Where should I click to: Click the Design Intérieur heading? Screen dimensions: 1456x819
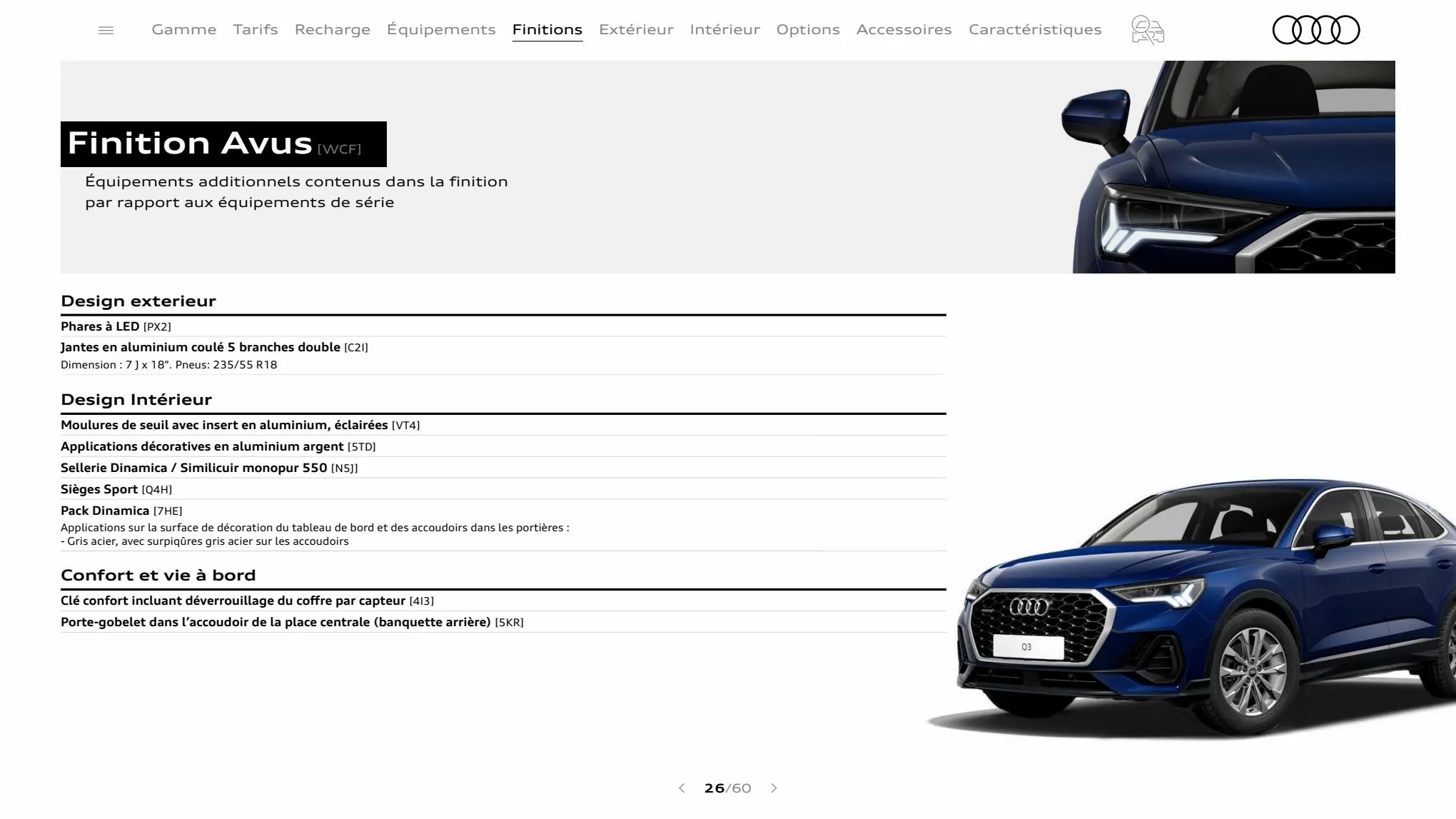pos(136,399)
